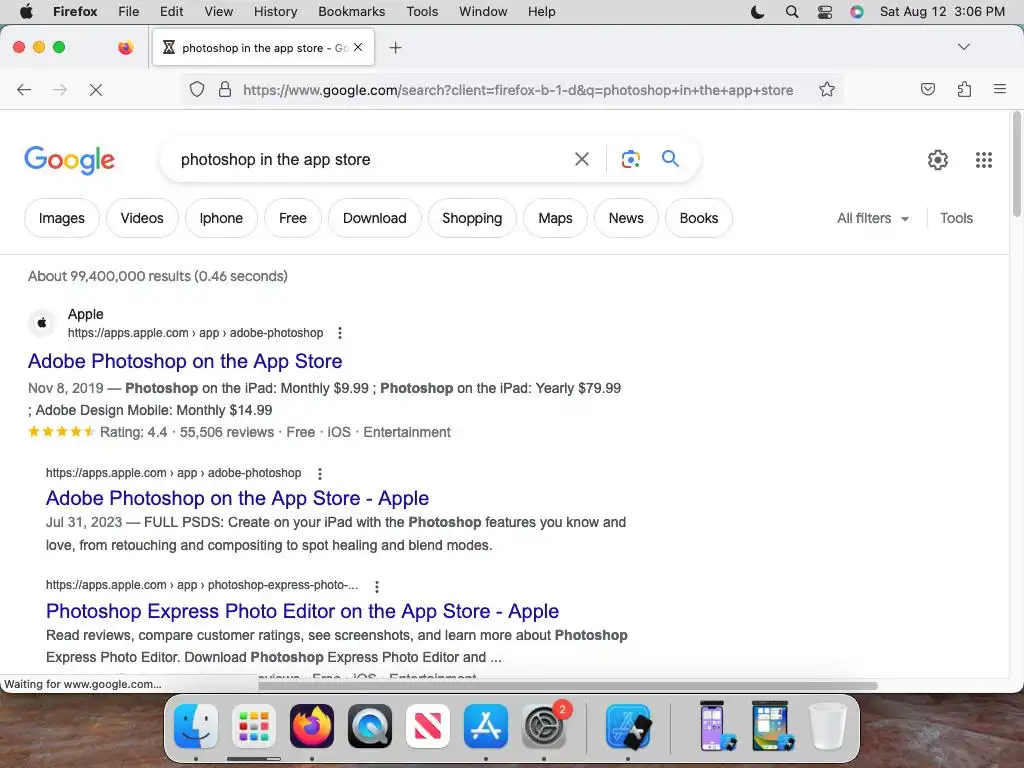Select the Shopping filter chip
Image resolution: width=1024 pixels, height=768 pixels.
pos(472,218)
